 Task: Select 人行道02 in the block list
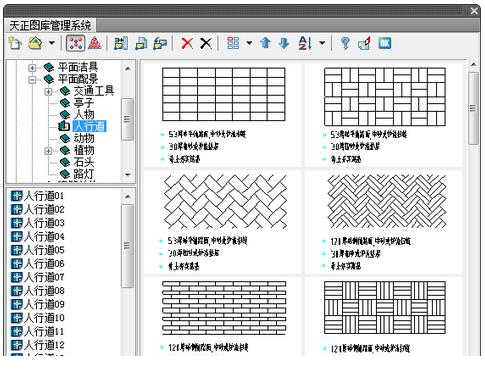click(44, 209)
